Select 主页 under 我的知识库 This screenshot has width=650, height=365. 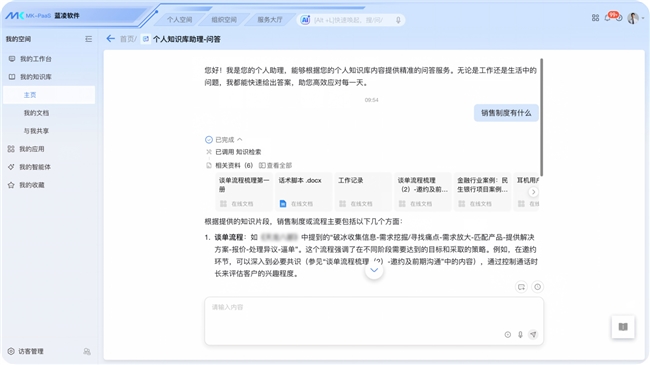click(49, 95)
